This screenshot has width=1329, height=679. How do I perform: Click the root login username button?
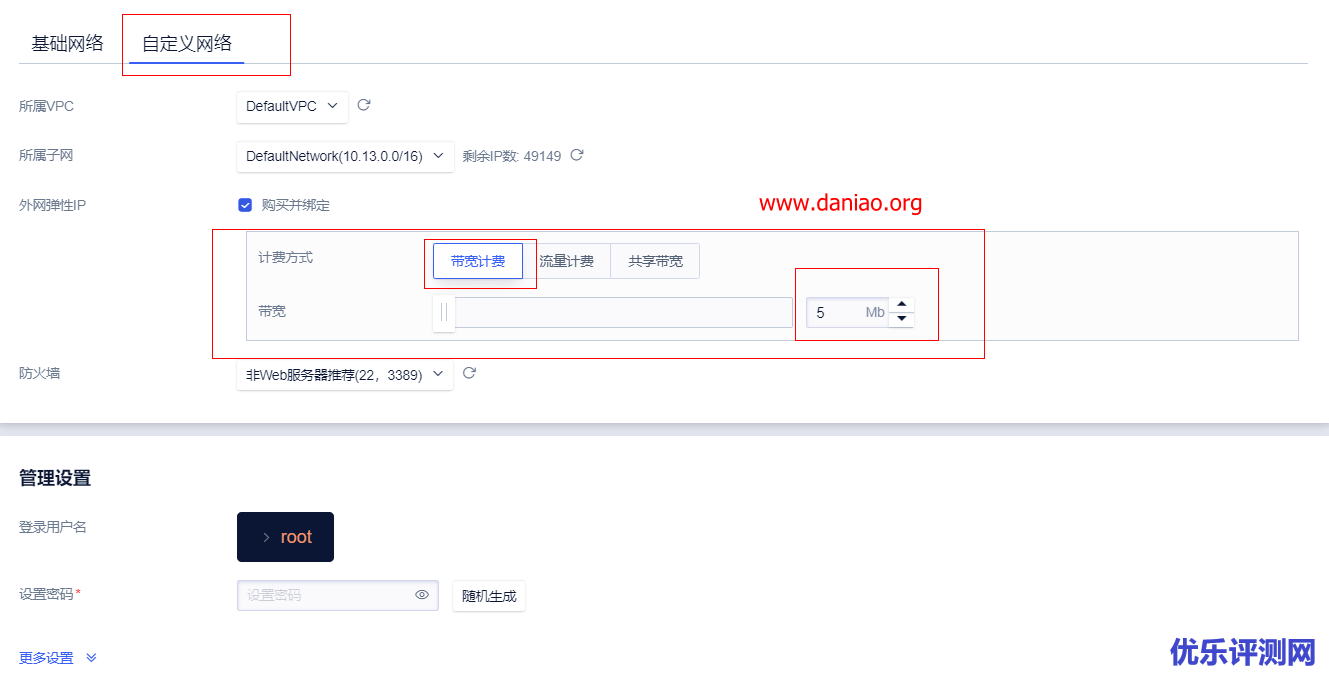[285, 536]
